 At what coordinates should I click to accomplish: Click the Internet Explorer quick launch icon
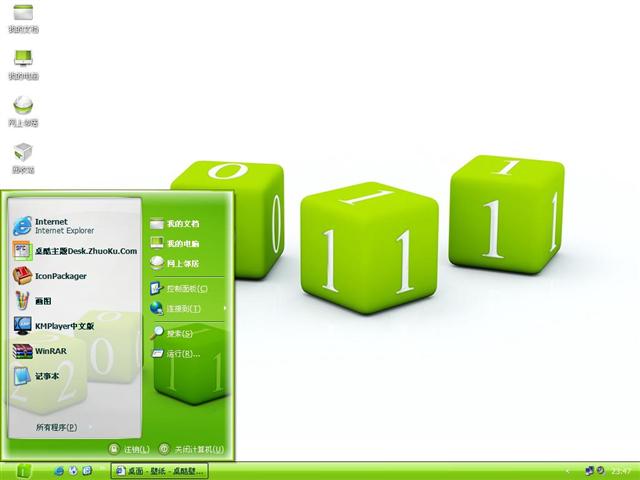tap(59, 471)
